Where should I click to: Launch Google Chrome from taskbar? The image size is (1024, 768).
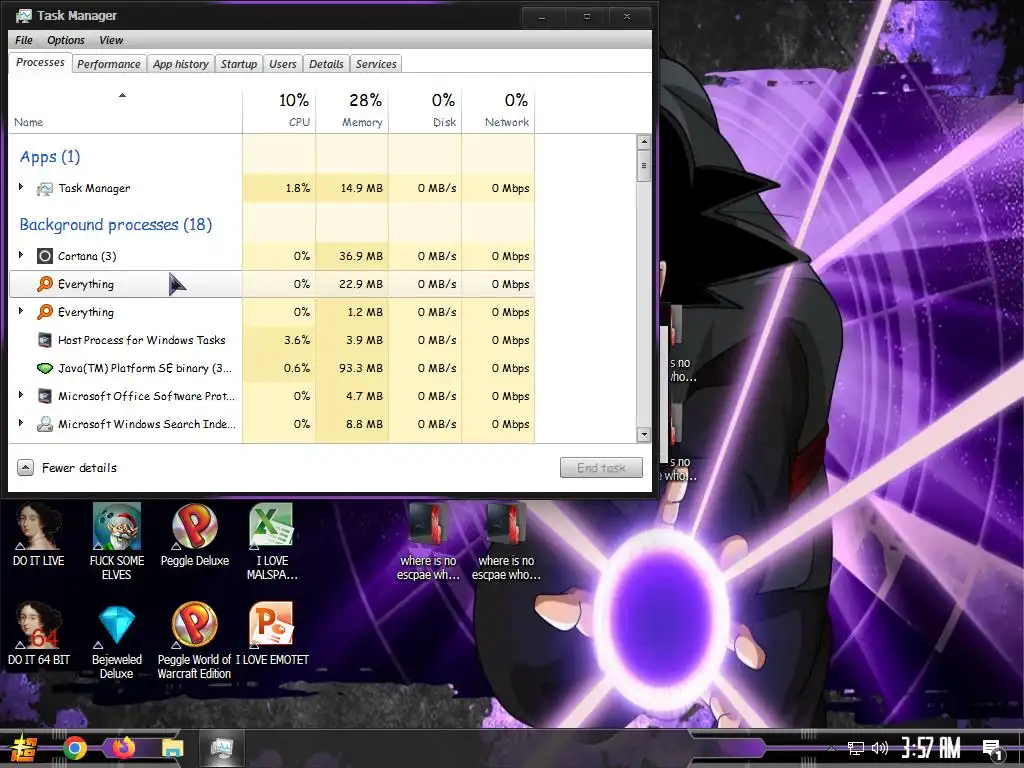75,748
